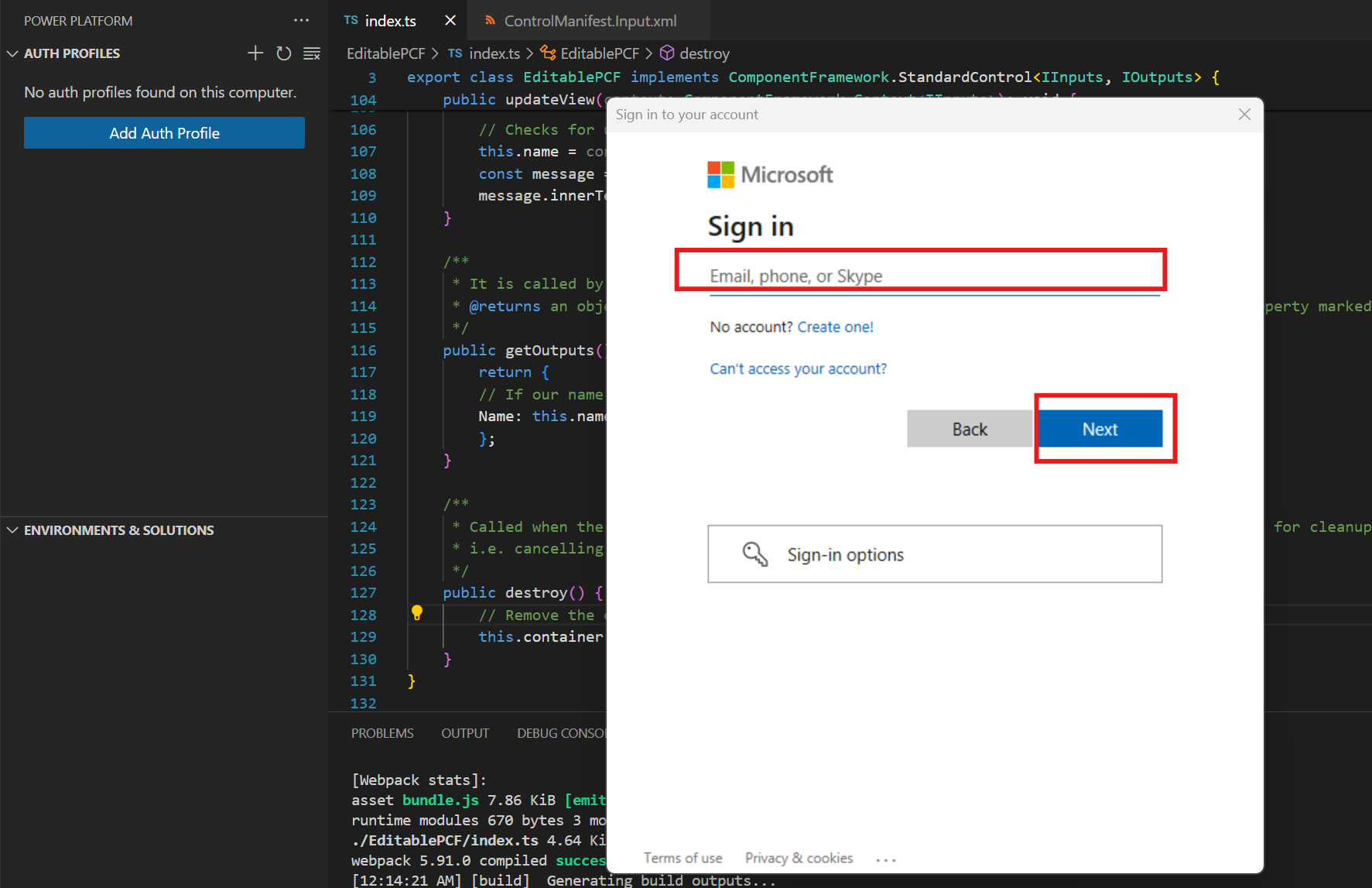
Task: Click the Microsoft logo in sign-in dialog
Action: [x=769, y=174]
